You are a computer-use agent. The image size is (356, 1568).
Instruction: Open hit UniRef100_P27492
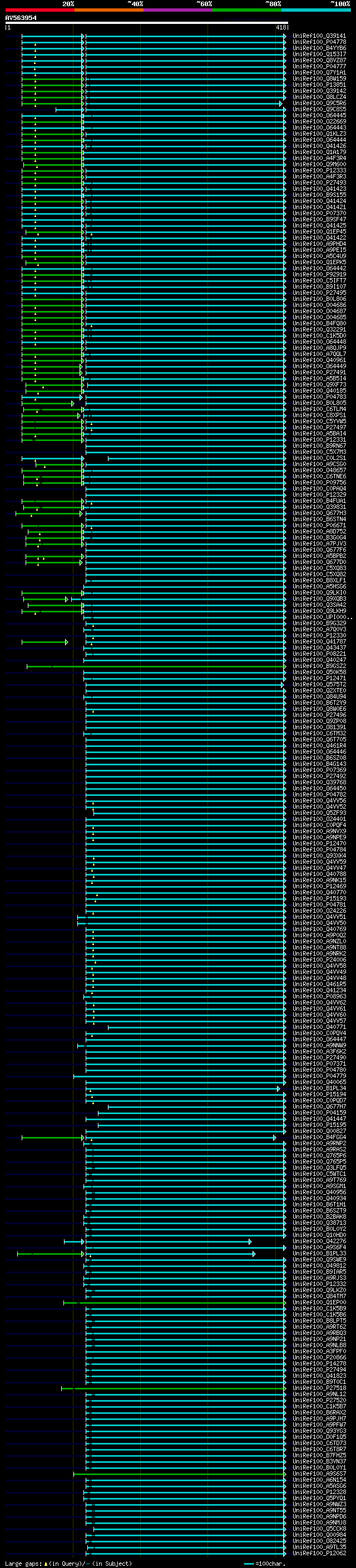319,776
